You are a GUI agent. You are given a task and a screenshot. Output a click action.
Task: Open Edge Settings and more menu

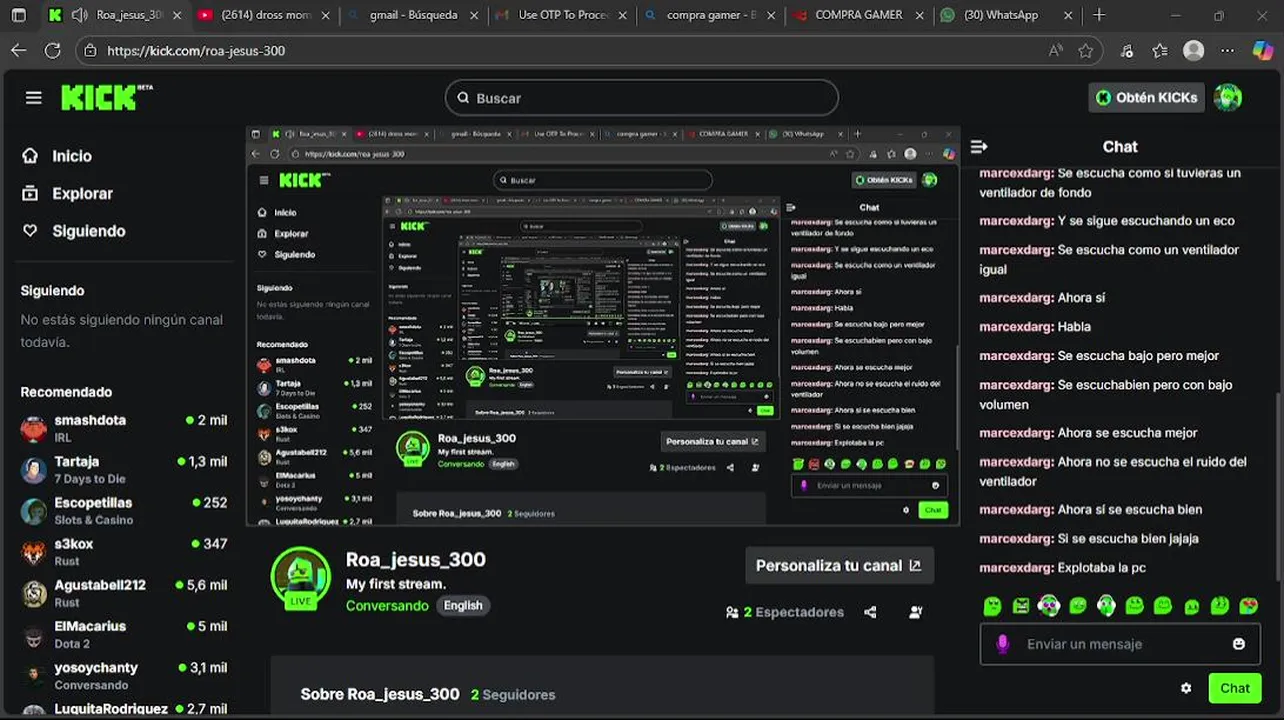point(1229,51)
